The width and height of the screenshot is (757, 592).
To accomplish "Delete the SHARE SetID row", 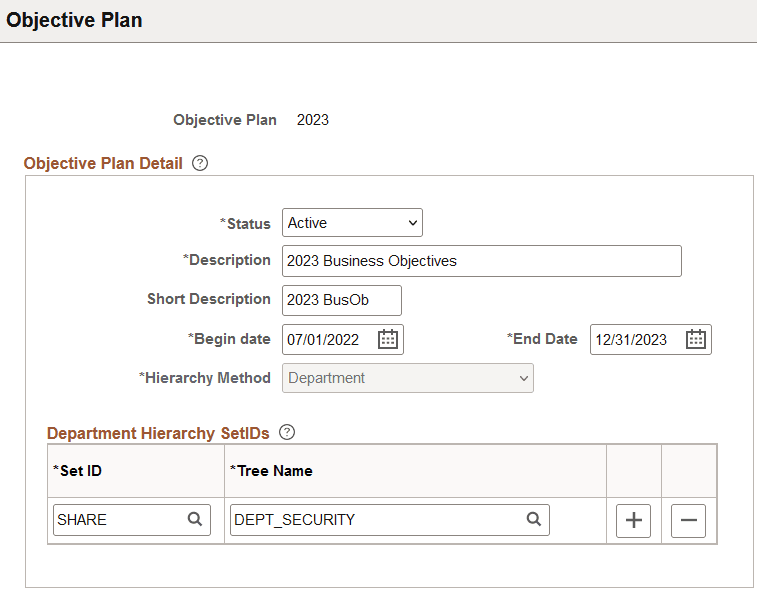I will click(x=688, y=521).
